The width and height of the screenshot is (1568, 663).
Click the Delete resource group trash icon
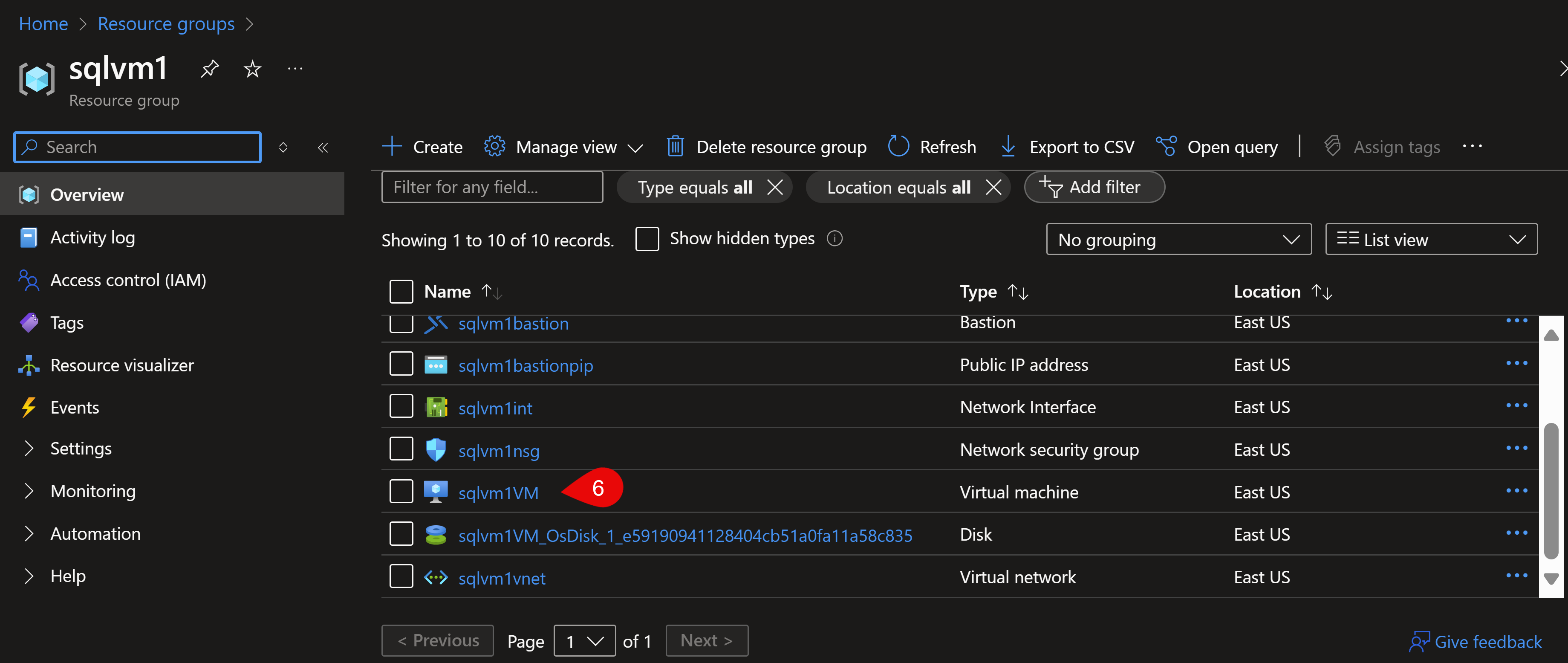675,147
